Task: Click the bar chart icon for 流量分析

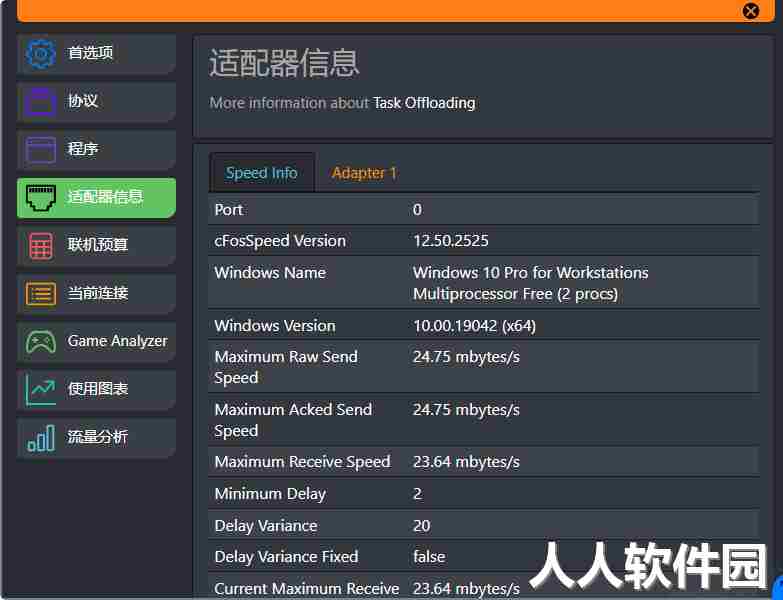Action: coord(40,437)
